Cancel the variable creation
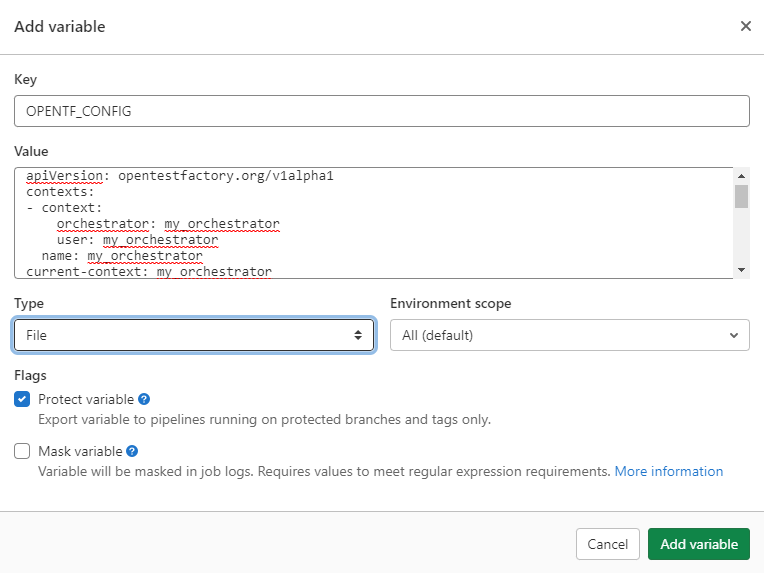Viewport: 764px width, 573px height. click(x=608, y=544)
